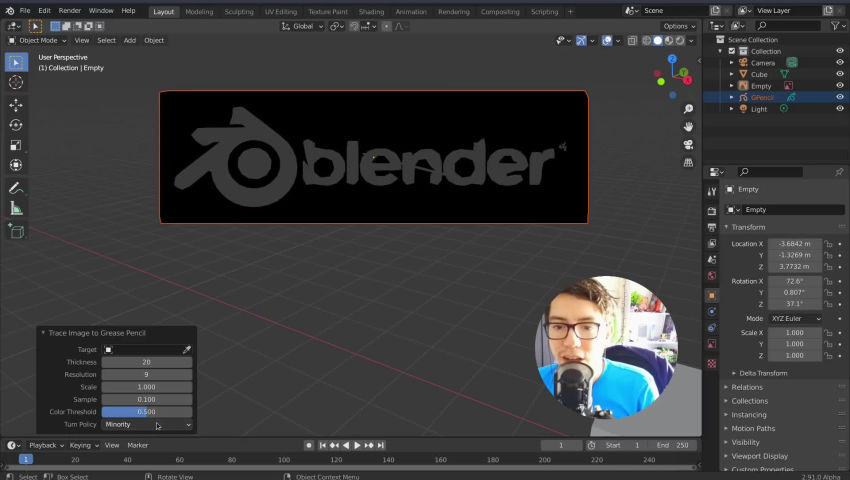Expand the Camera tree item arrow
This screenshot has width=850, height=480.
pyautogui.click(x=732, y=63)
